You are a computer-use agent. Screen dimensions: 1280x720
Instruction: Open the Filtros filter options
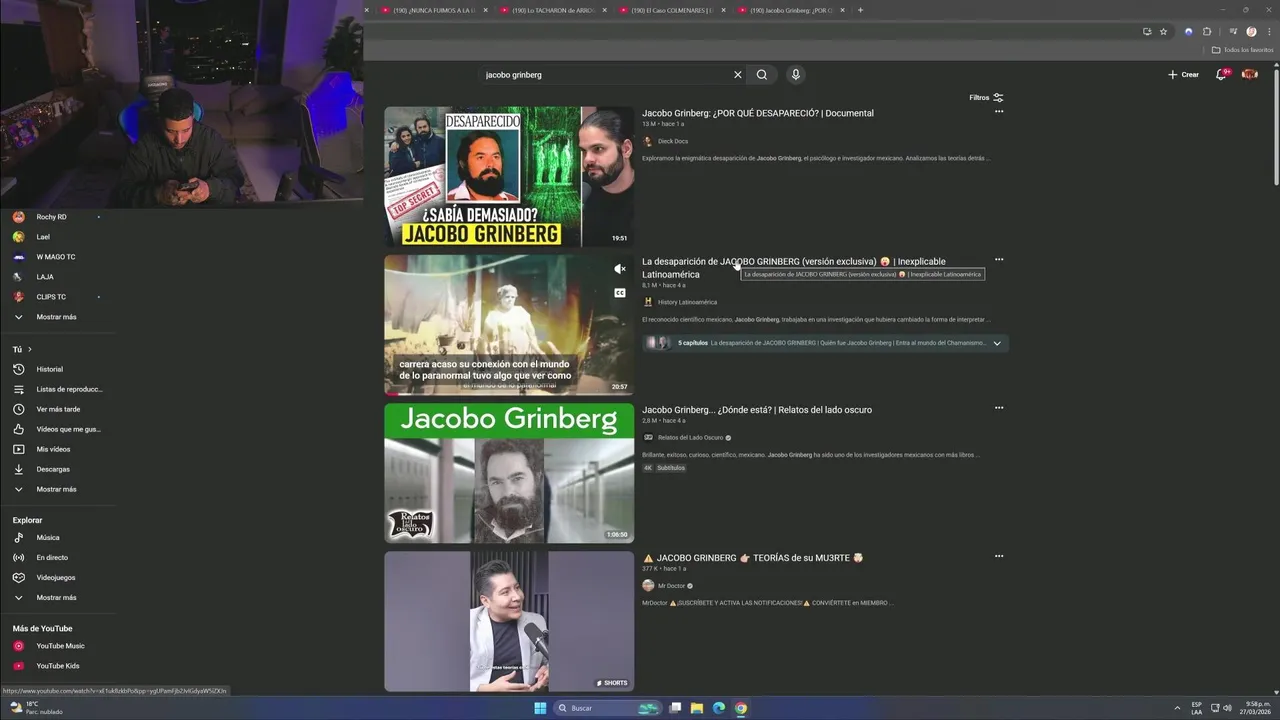[986, 98]
